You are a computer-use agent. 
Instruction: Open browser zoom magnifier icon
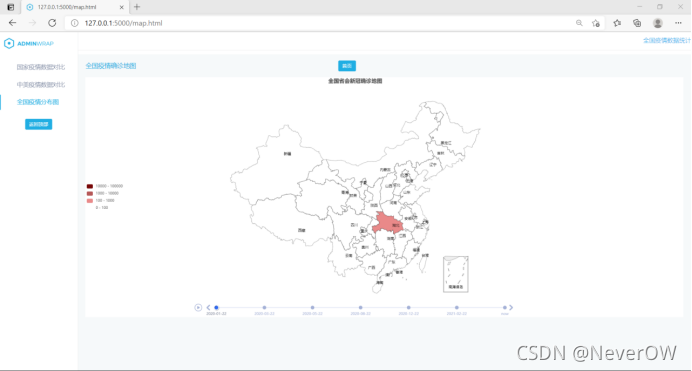(x=579, y=23)
